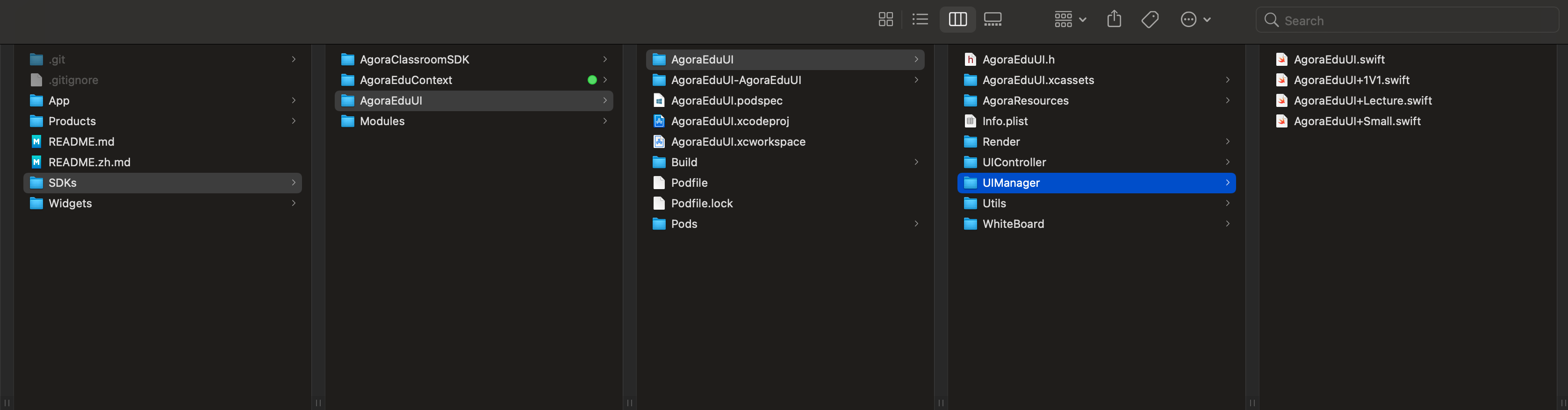Select the SDKs folder
This screenshot has height=410, width=1568.
163,183
